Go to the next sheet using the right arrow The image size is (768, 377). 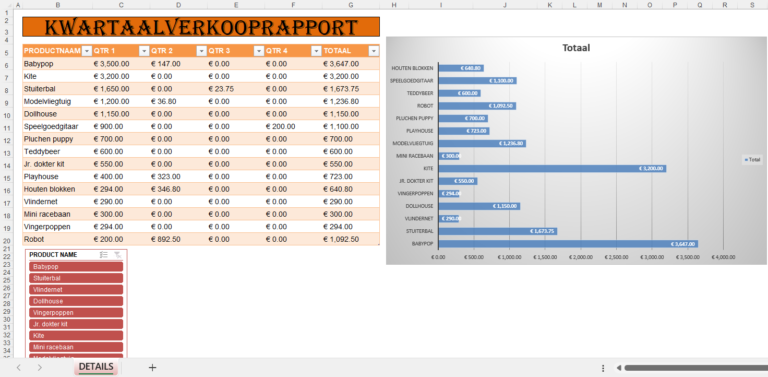click(x=40, y=367)
